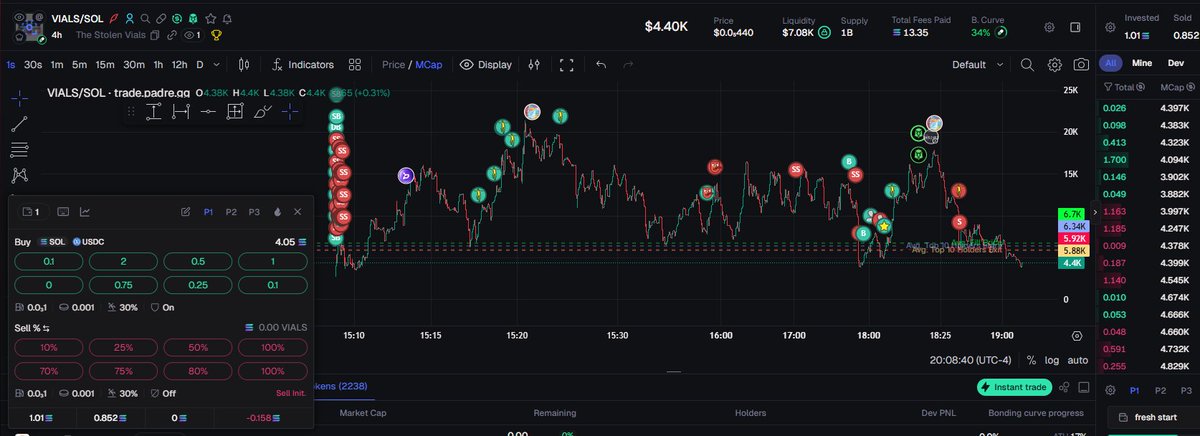The height and width of the screenshot is (436, 1200).
Task: Filter trades by Dev
Action: tap(1176, 63)
